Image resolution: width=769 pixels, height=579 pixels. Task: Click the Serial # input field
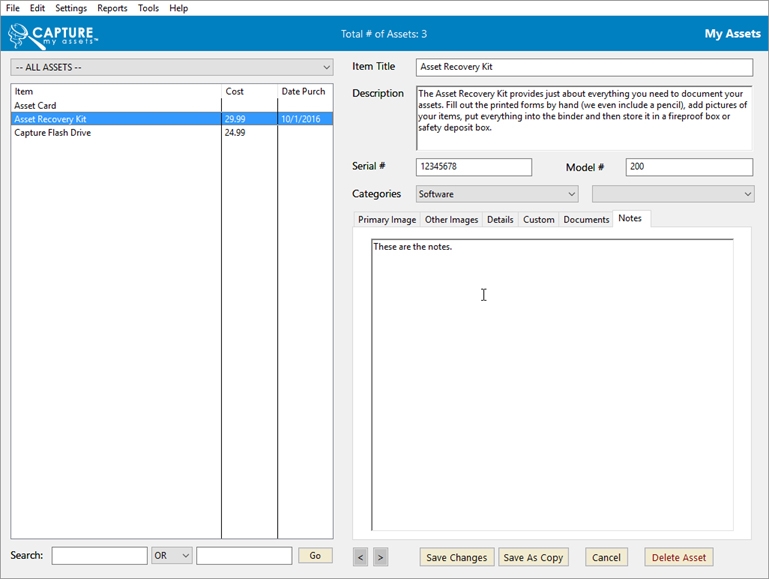click(x=473, y=167)
